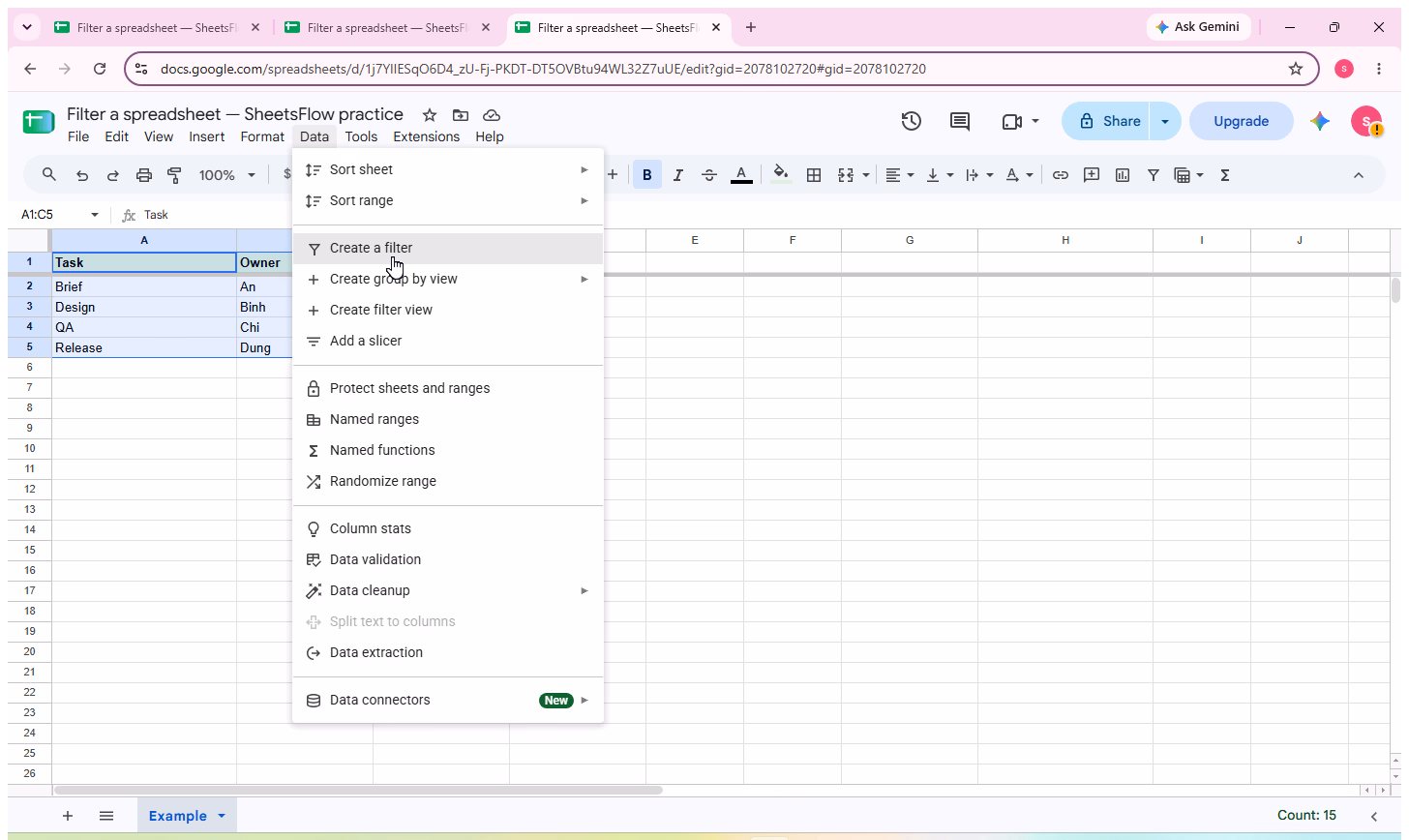Undo the last action

(x=82, y=175)
